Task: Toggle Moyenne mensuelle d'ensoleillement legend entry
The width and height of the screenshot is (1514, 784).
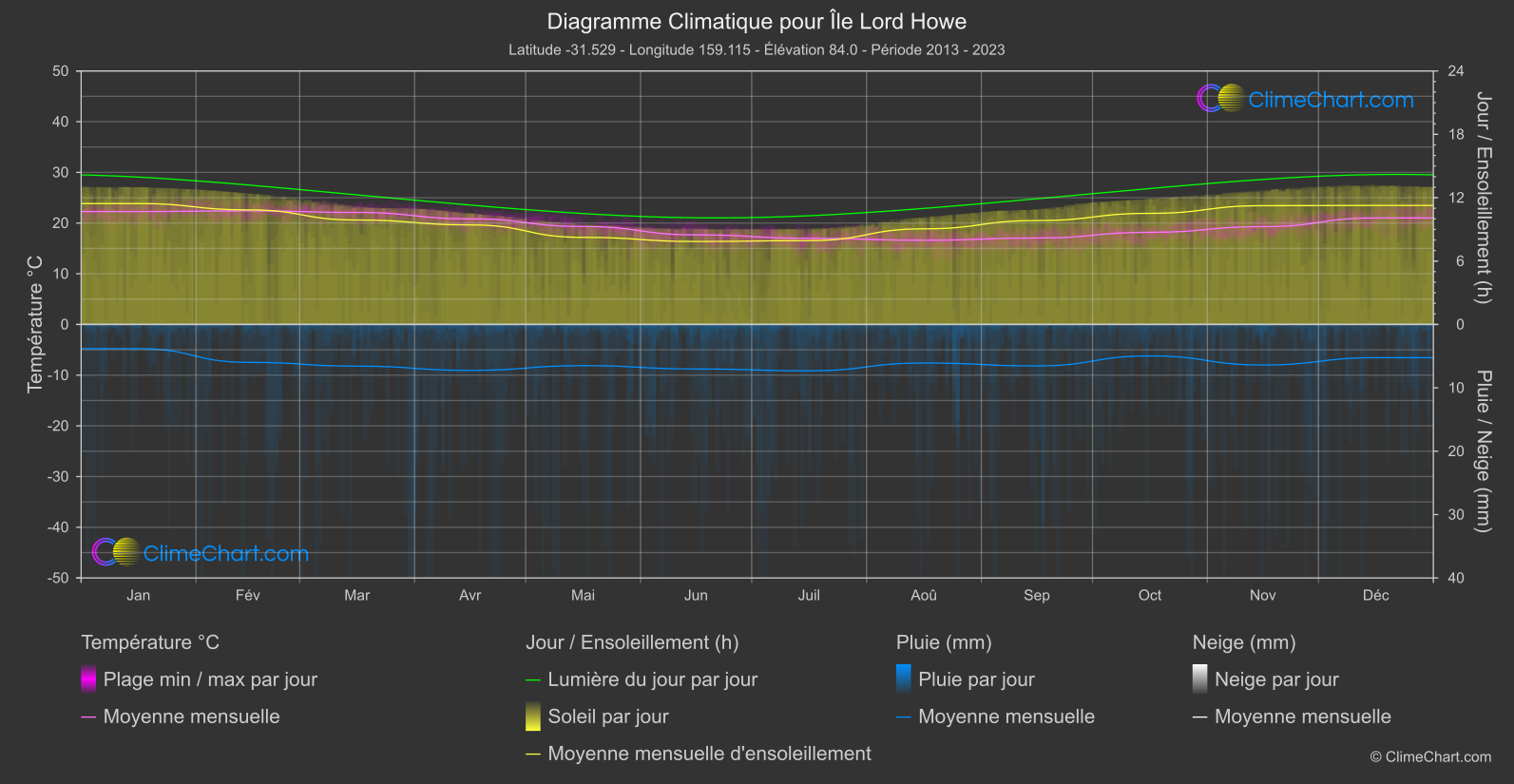Action: pyautogui.click(x=699, y=754)
